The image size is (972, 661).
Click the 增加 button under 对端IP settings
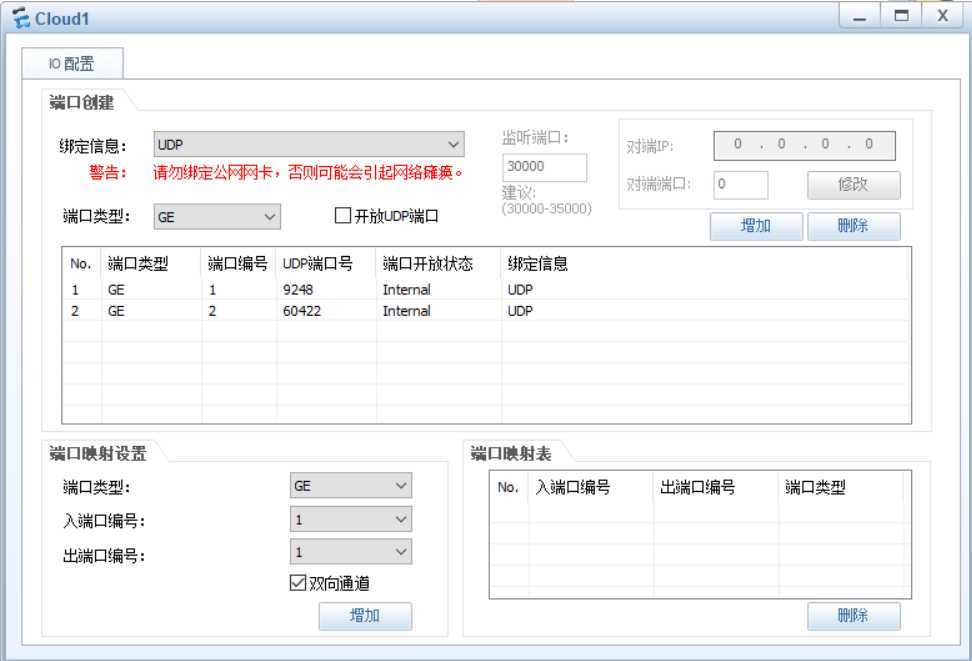tap(755, 226)
